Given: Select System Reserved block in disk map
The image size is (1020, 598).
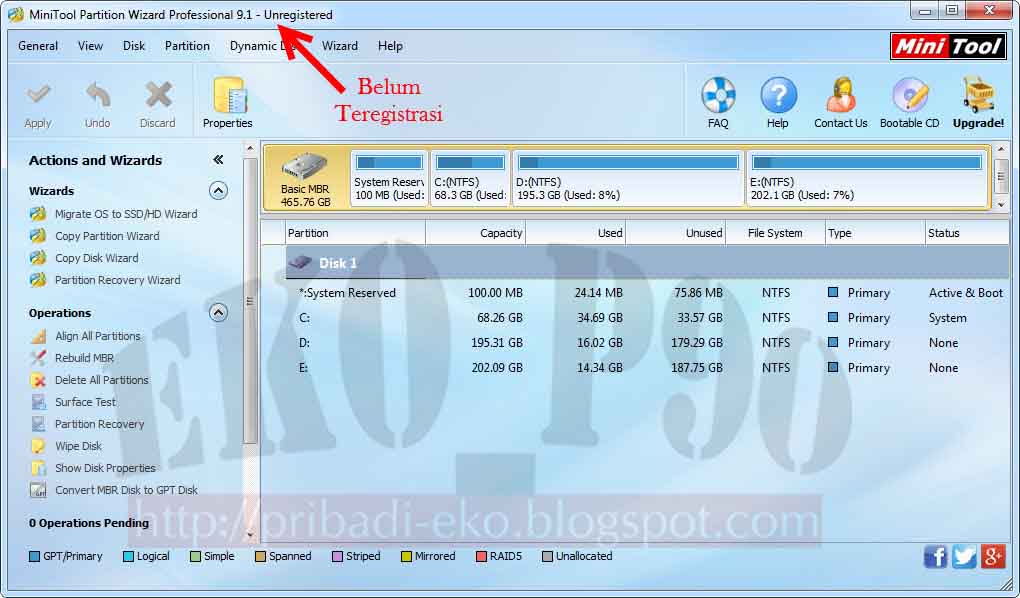Looking at the screenshot, I should point(389,178).
